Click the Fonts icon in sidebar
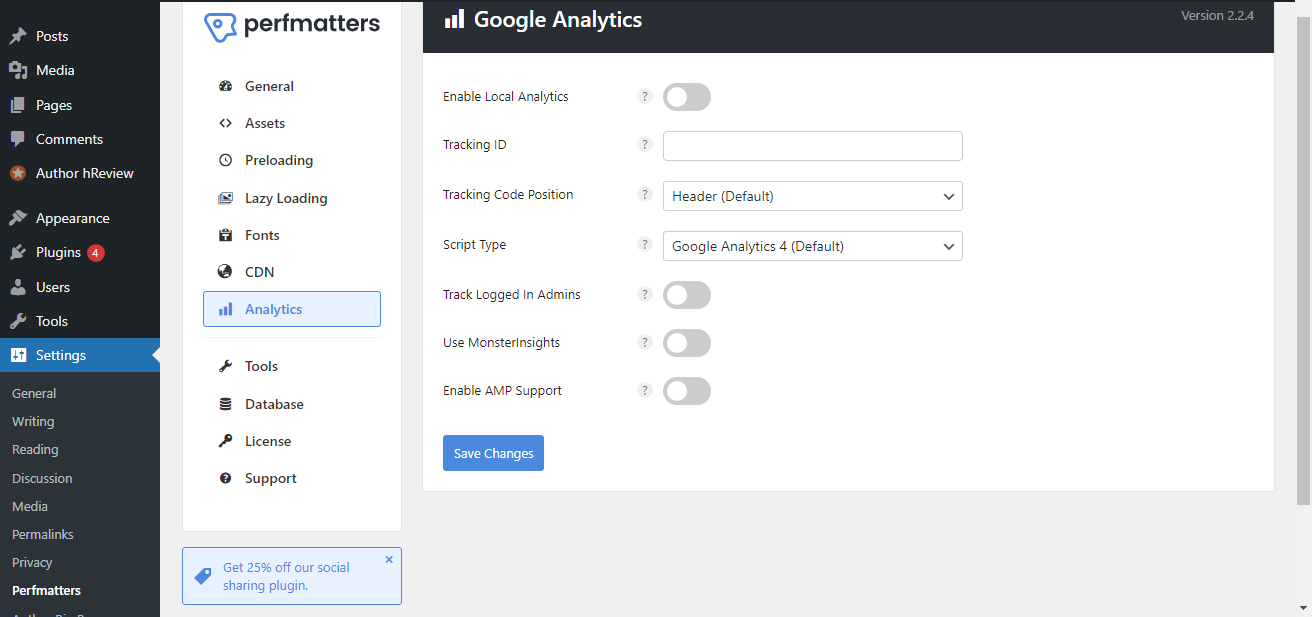Image resolution: width=1312 pixels, height=617 pixels. coord(225,235)
